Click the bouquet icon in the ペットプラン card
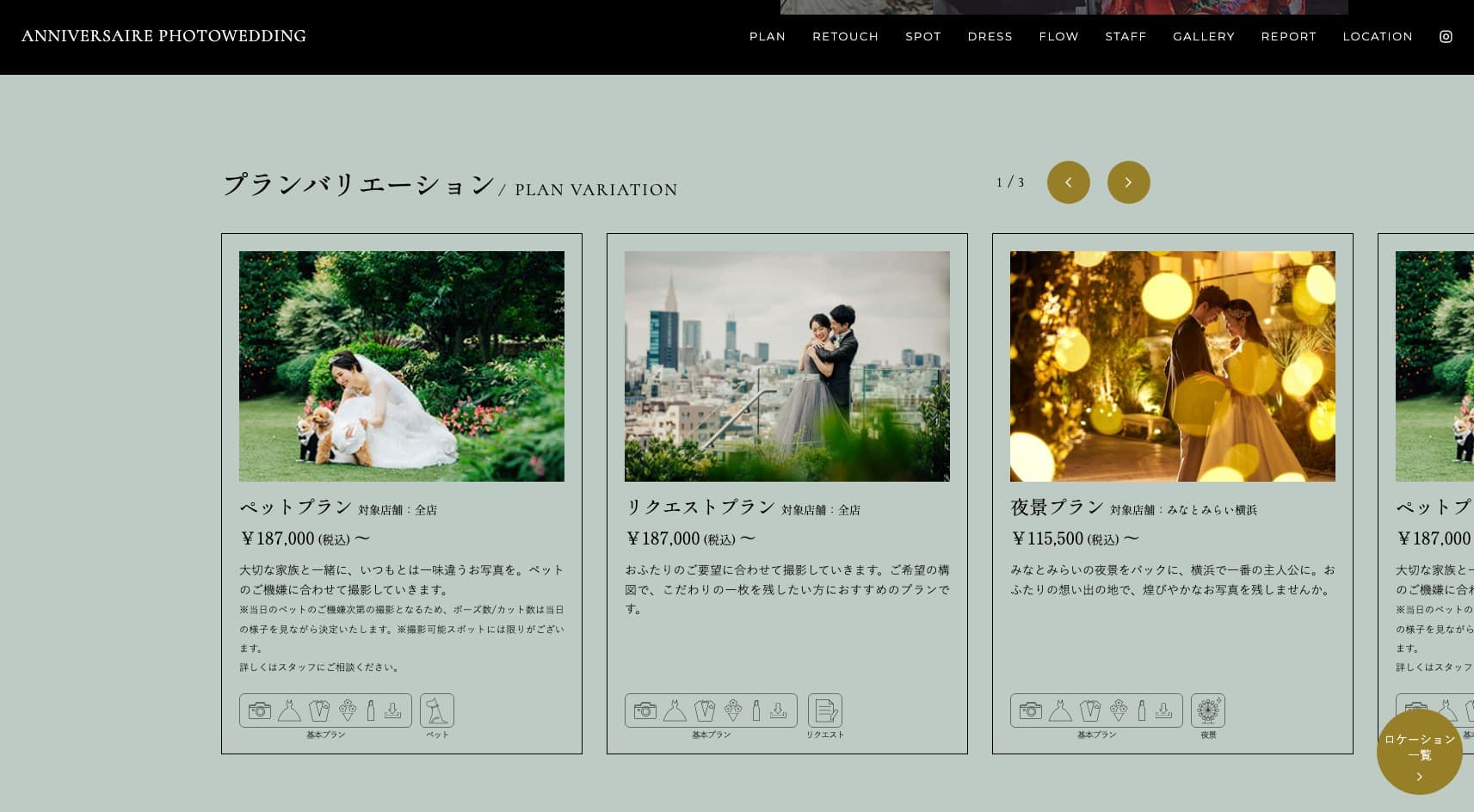 [x=348, y=710]
